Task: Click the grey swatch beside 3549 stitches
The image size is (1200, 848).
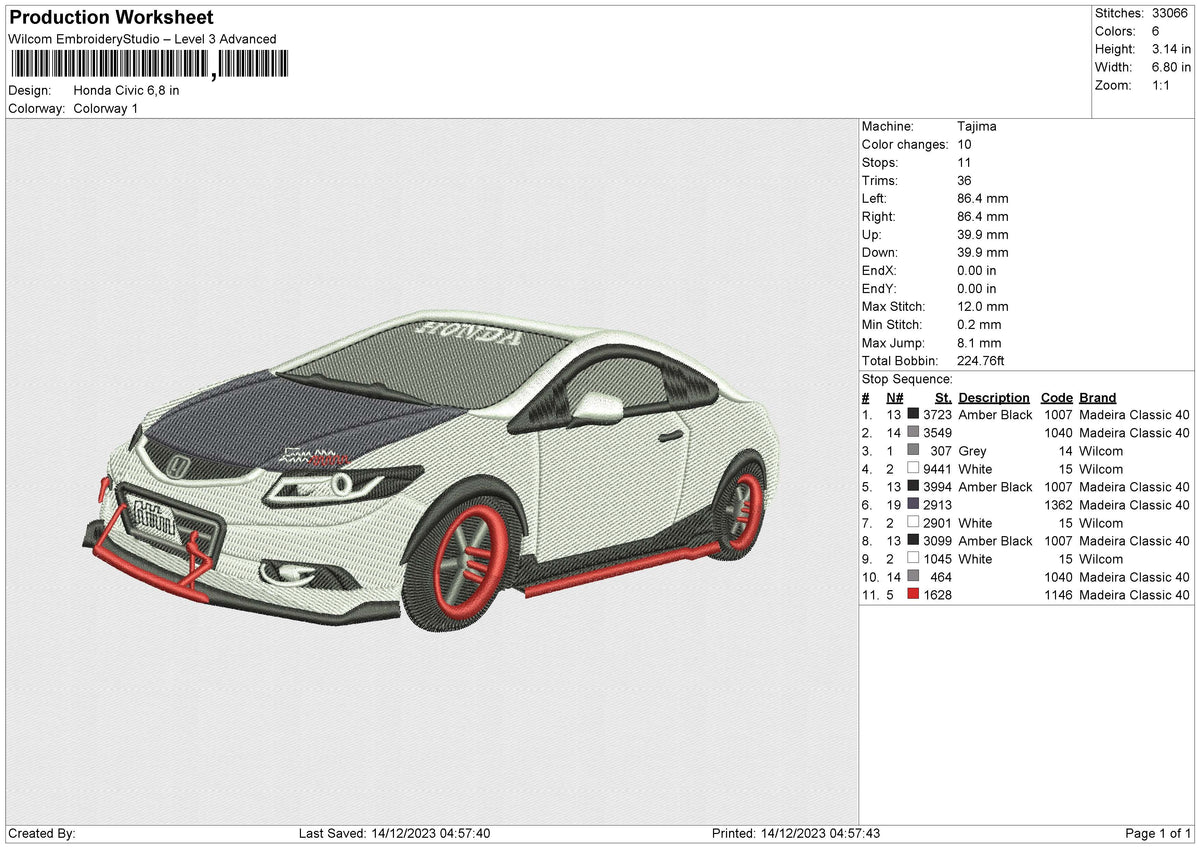Action: [913, 433]
